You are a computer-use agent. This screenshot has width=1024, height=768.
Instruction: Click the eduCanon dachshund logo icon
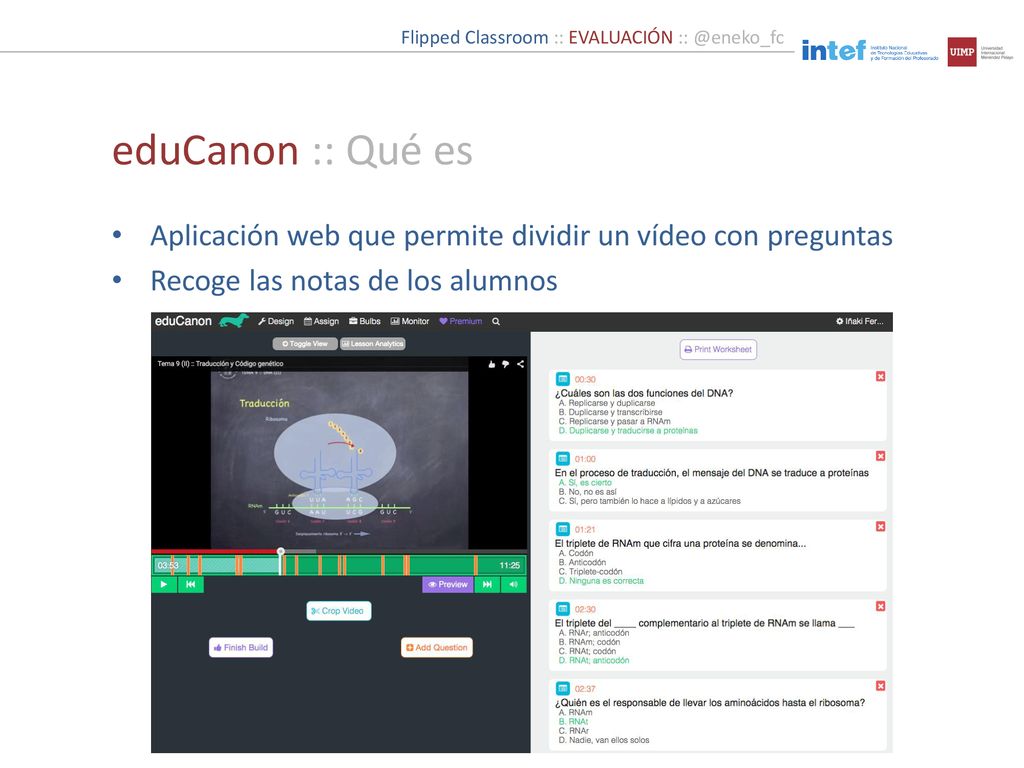coord(234,321)
